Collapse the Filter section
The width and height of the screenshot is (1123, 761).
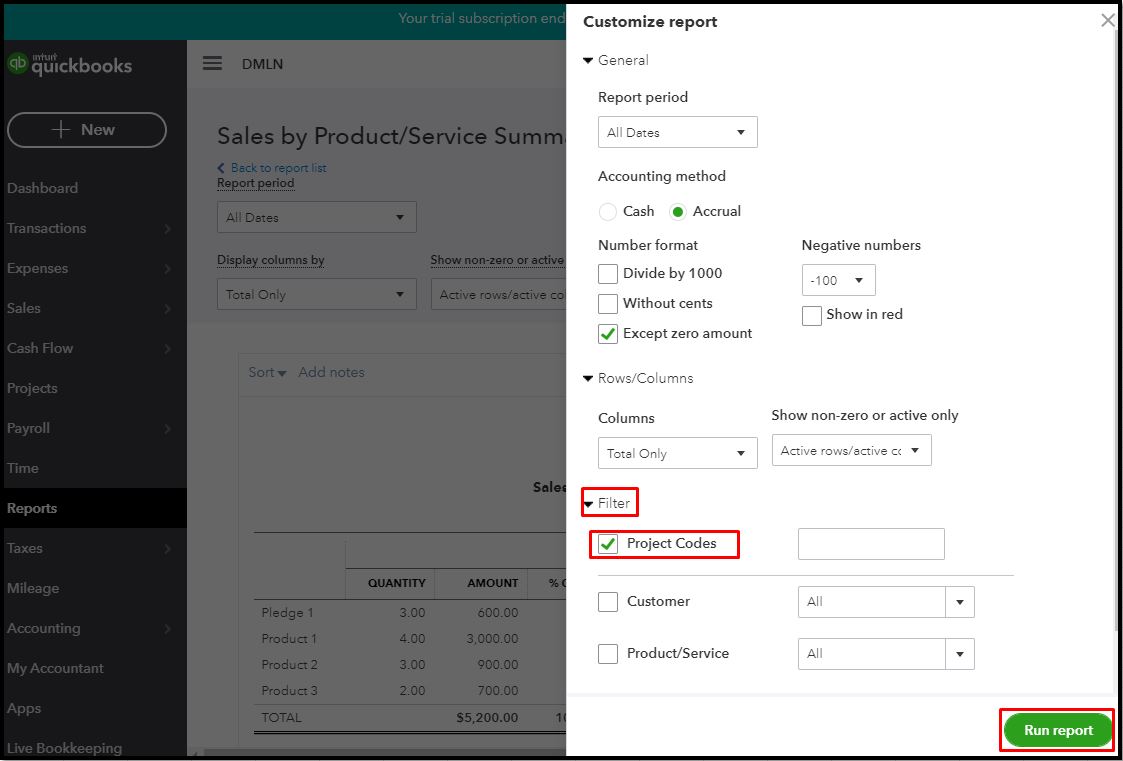click(x=589, y=504)
